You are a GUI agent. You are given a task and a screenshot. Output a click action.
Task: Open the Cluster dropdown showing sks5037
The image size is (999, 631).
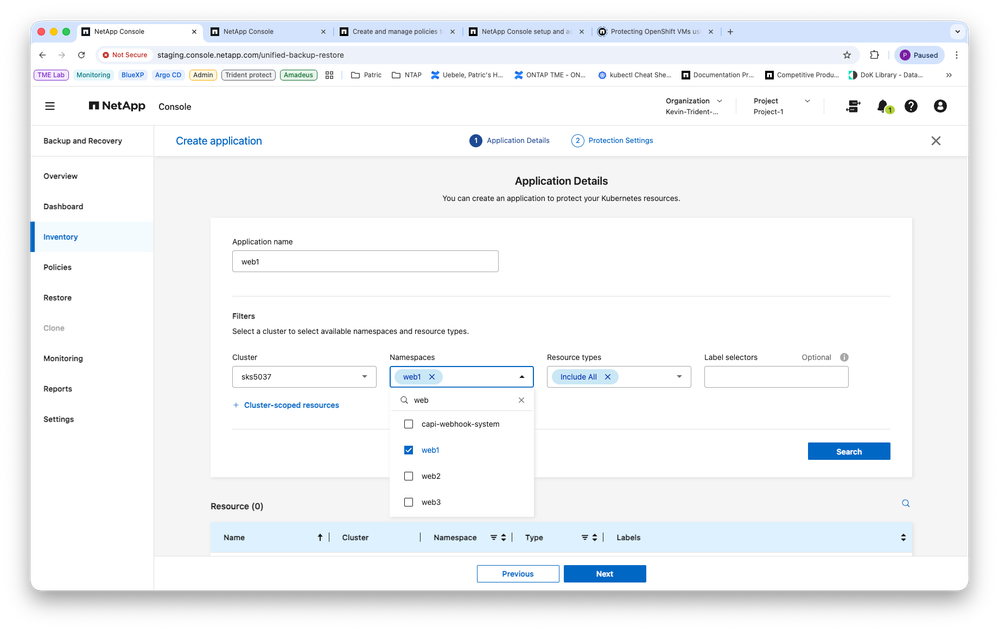(304, 377)
